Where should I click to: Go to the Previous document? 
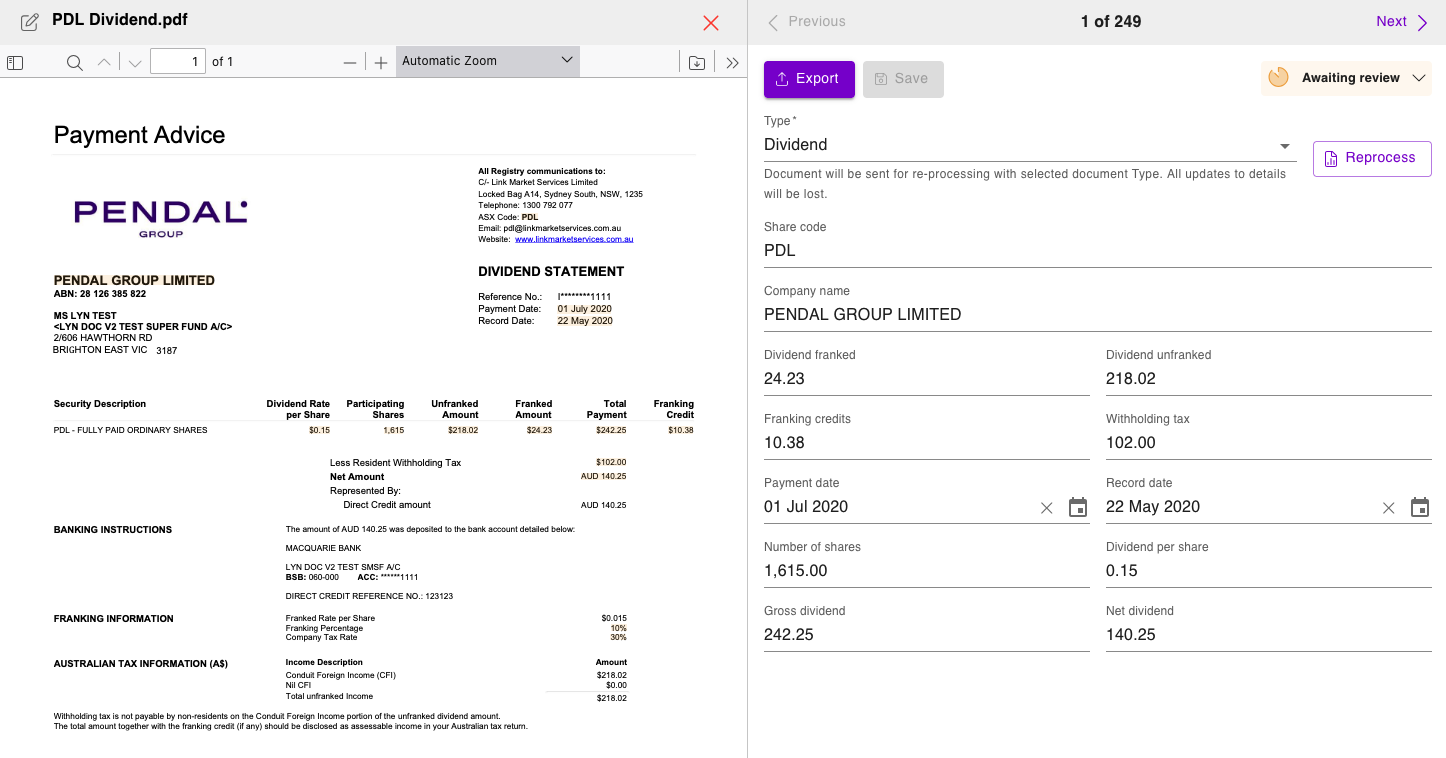[x=806, y=21]
